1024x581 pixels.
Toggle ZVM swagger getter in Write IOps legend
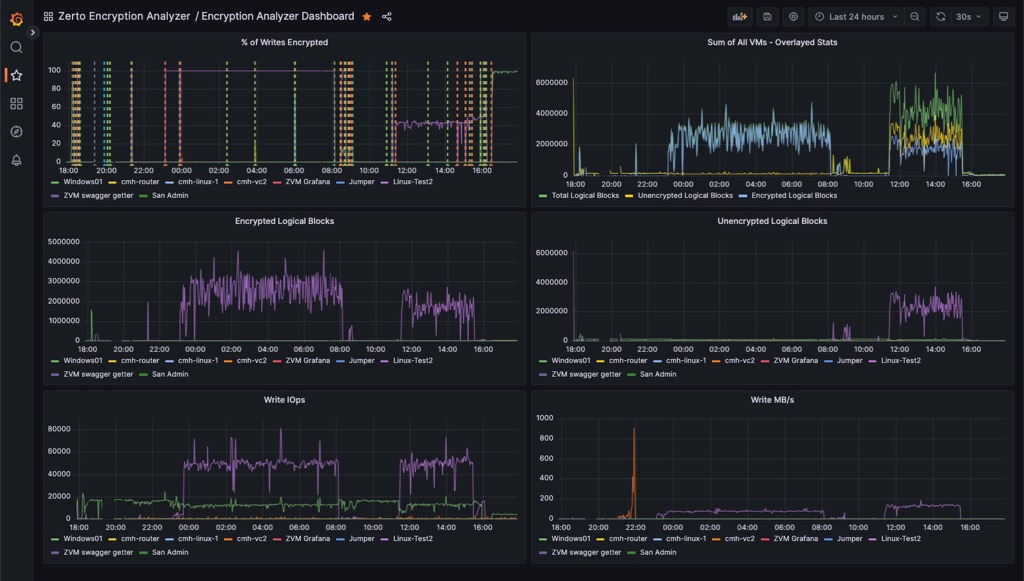pyautogui.click(x=98, y=553)
